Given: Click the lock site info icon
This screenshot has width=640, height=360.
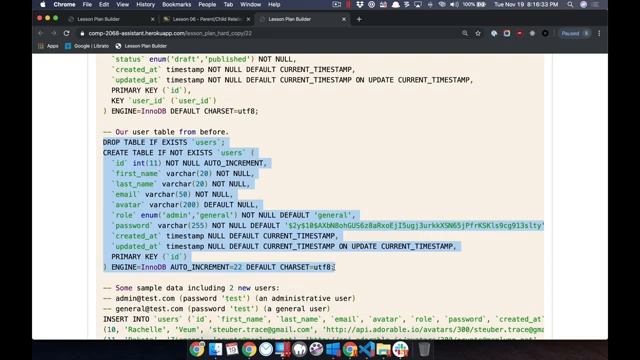Looking at the screenshot, I should pos(82,33).
